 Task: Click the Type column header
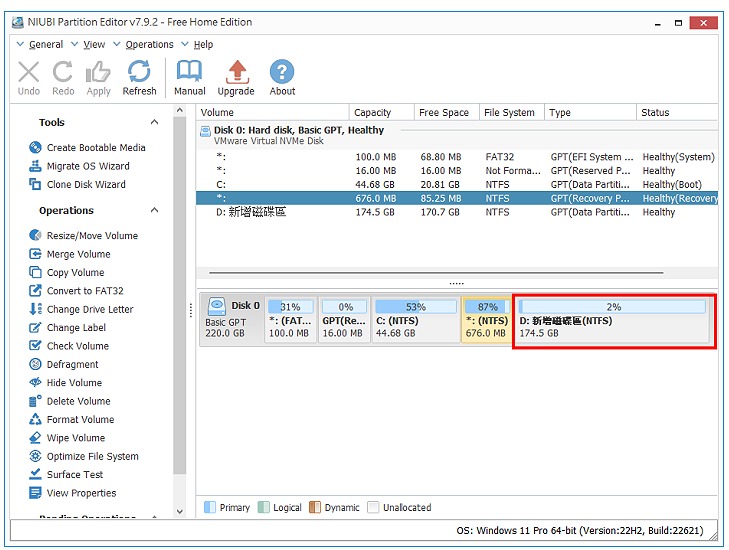590,113
